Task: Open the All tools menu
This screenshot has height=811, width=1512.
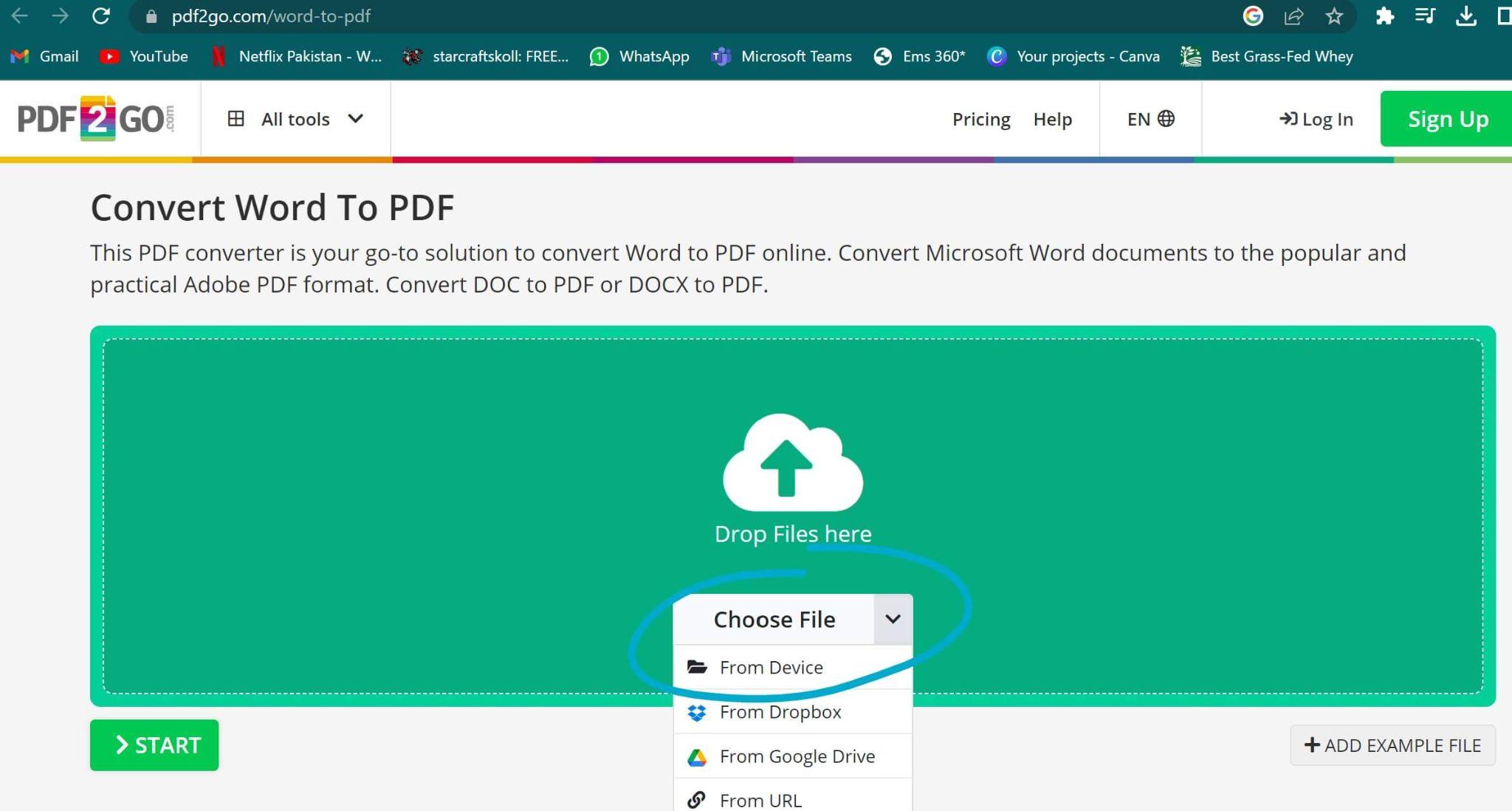Action: coord(295,118)
